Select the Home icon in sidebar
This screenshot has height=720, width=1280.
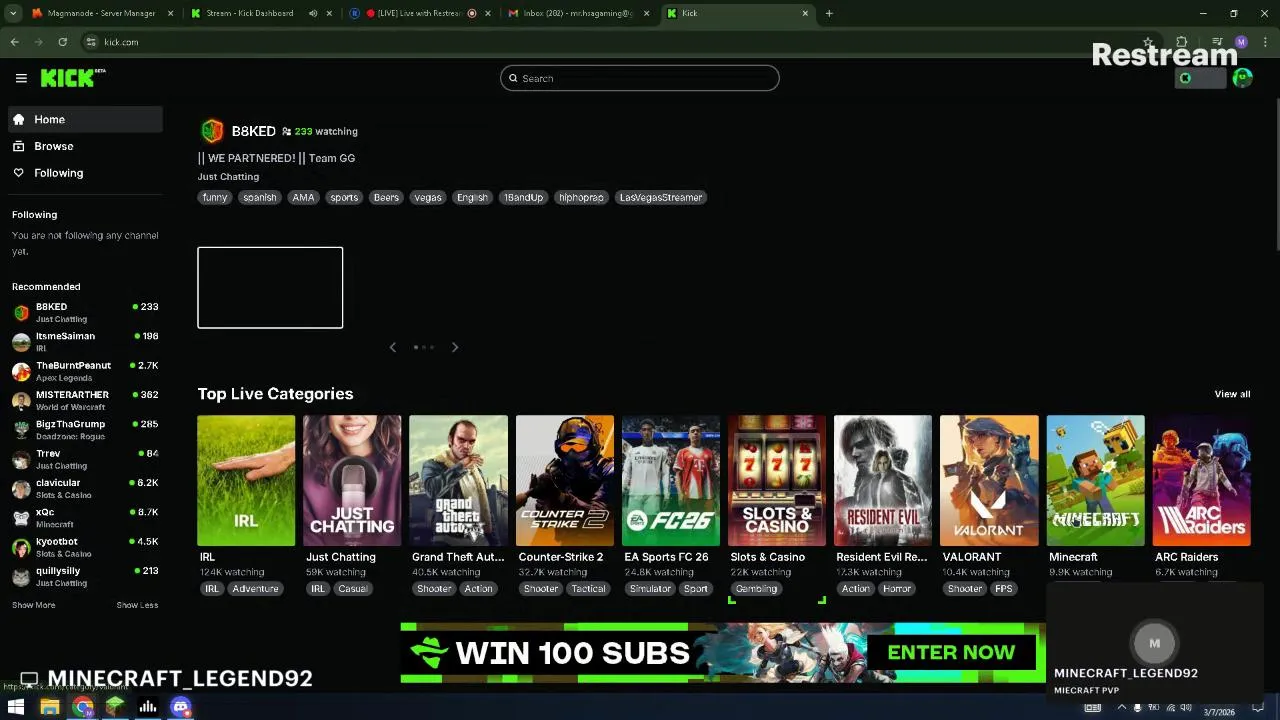(18, 119)
